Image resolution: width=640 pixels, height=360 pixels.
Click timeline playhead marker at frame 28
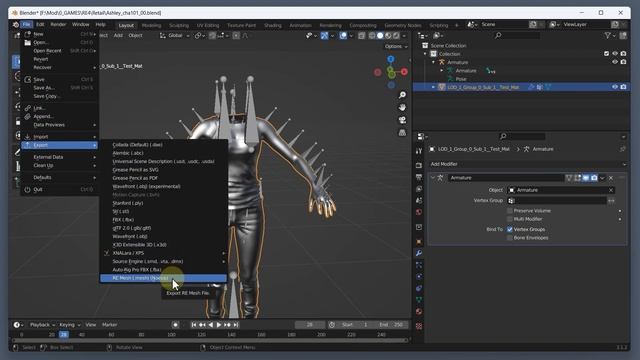tap(64, 335)
